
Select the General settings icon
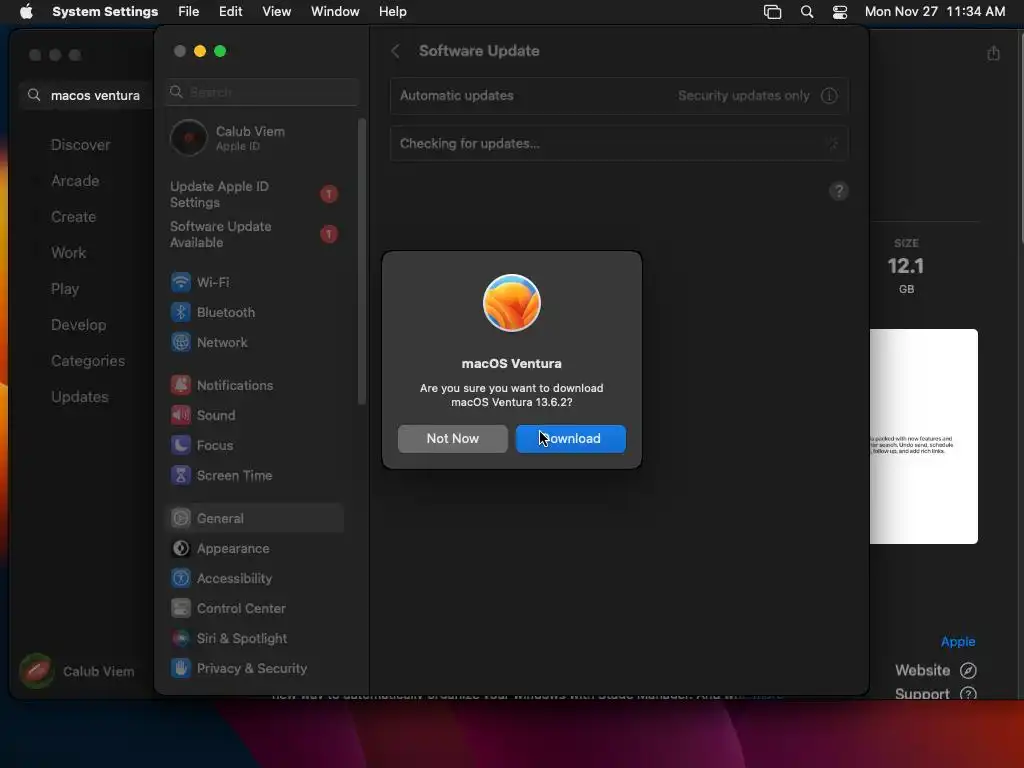pyautogui.click(x=181, y=519)
